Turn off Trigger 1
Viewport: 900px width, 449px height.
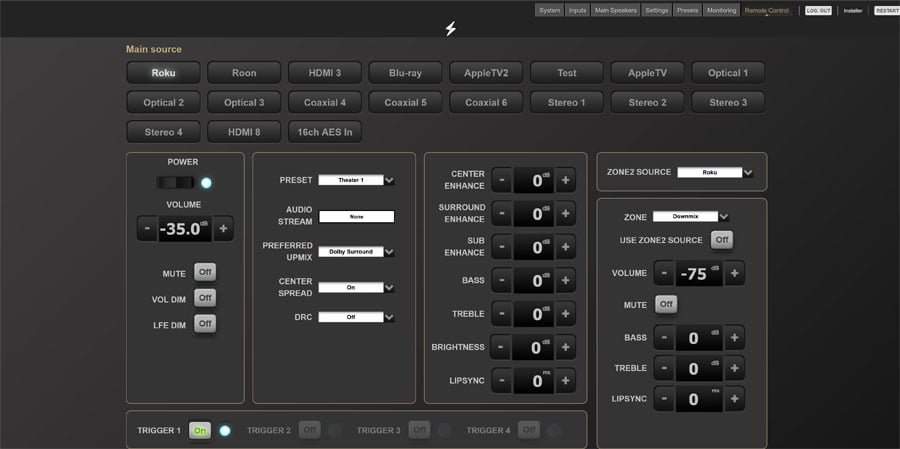click(x=200, y=430)
